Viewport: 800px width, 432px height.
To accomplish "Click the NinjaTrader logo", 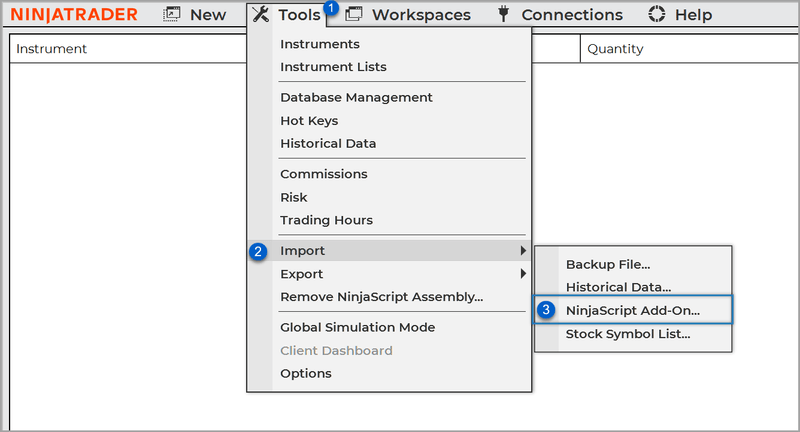I will [x=74, y=15].
